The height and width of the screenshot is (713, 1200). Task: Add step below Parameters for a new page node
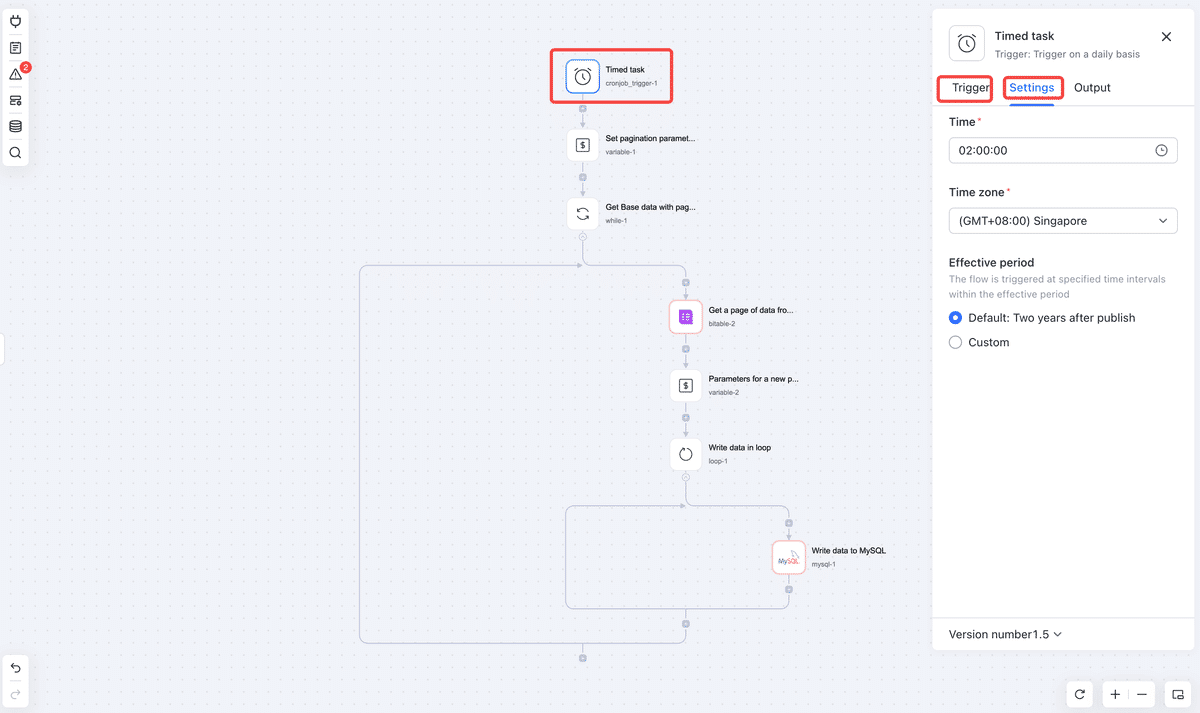click(x=686, y=417)
